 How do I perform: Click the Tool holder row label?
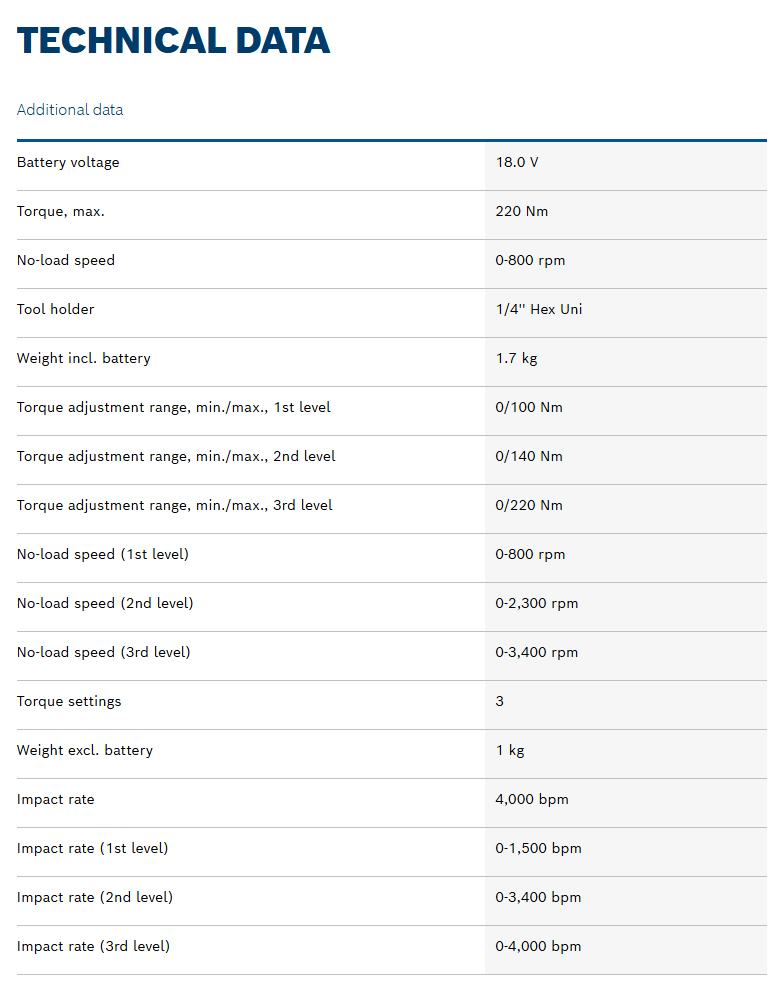click(56, 309)
